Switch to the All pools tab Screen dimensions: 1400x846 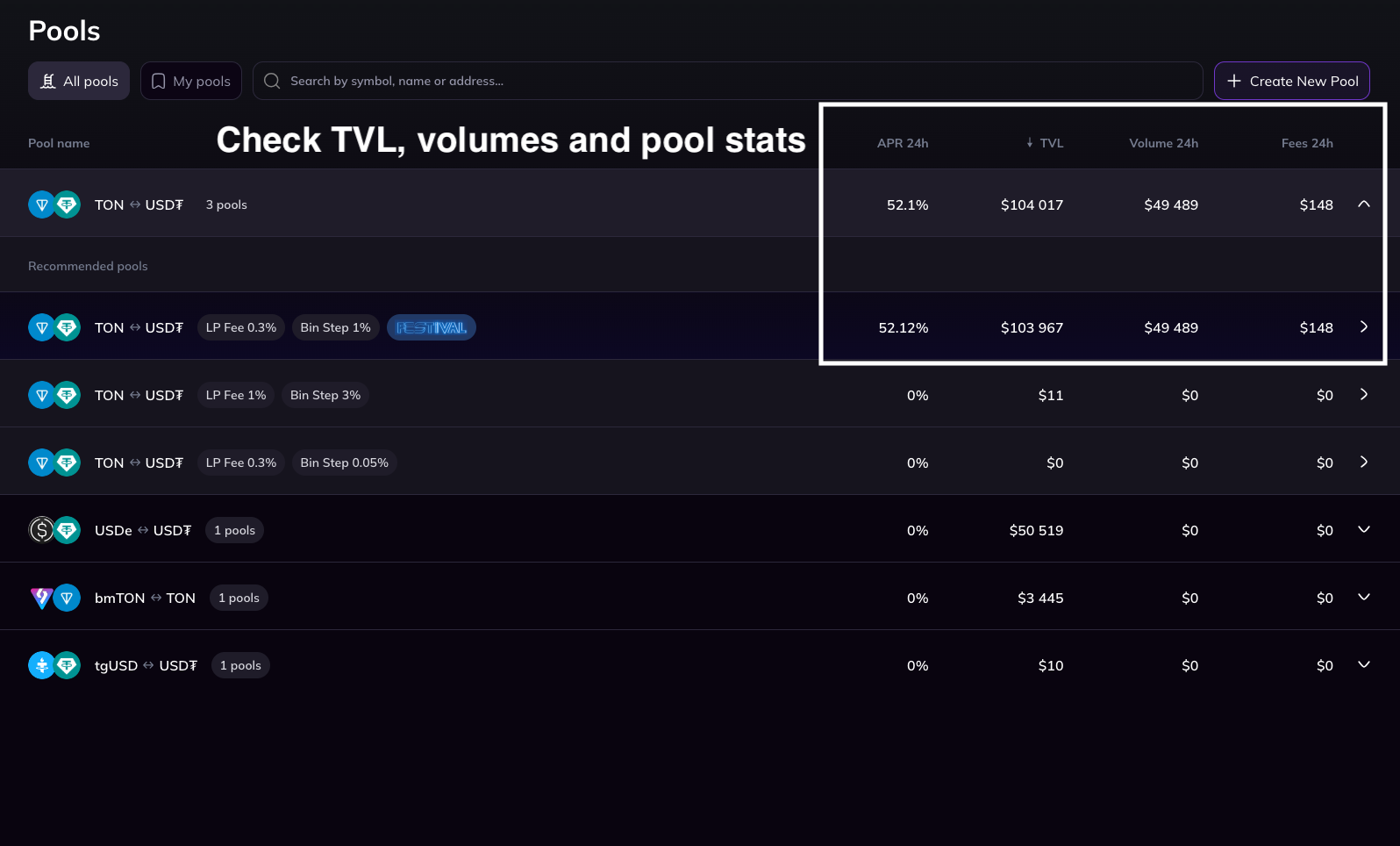(x=79, y=81)
